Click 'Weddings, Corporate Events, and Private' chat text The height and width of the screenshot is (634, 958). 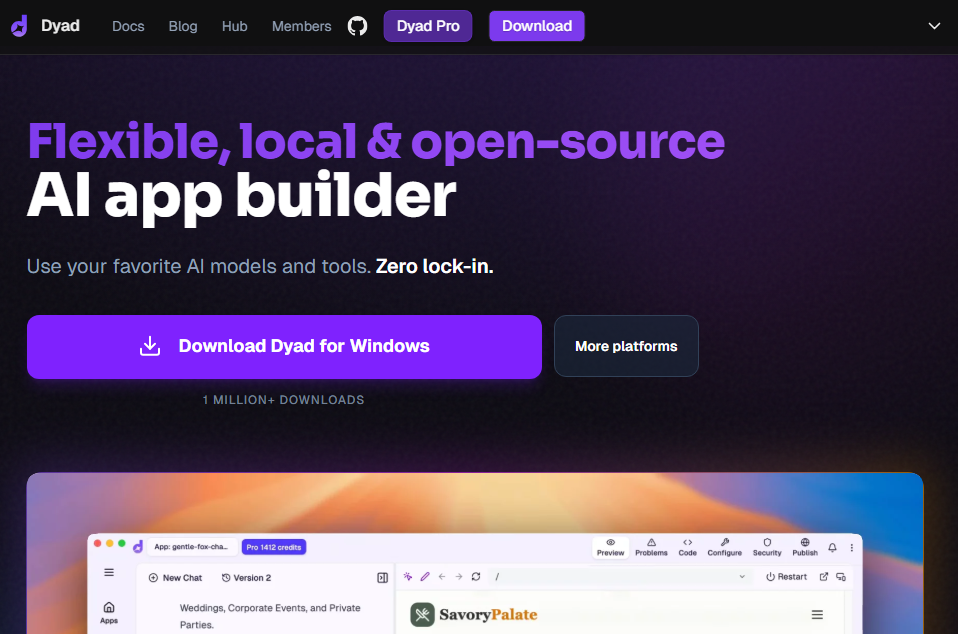tap(269, 608)
